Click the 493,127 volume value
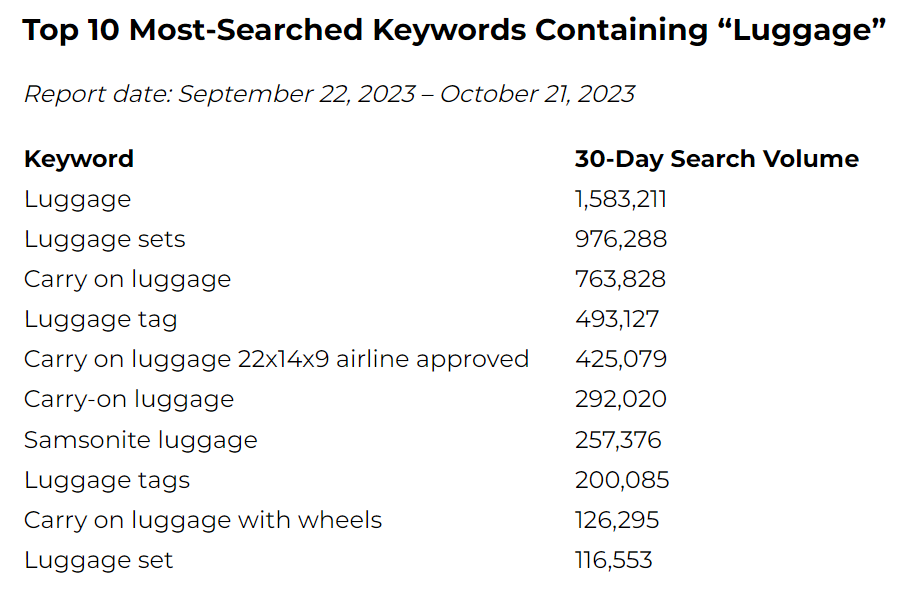898x592 pixels. coord(617,319)
